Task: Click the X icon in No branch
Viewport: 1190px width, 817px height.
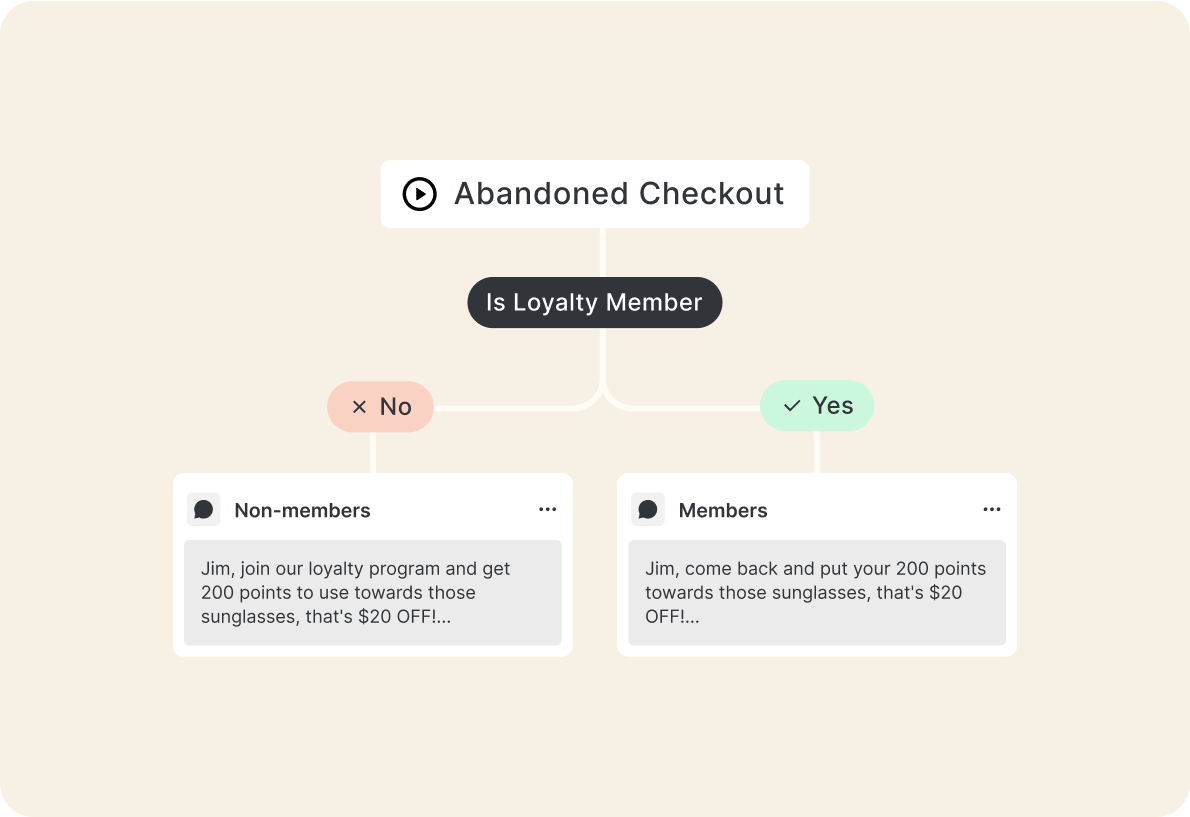Action: [x=360, y=407]
